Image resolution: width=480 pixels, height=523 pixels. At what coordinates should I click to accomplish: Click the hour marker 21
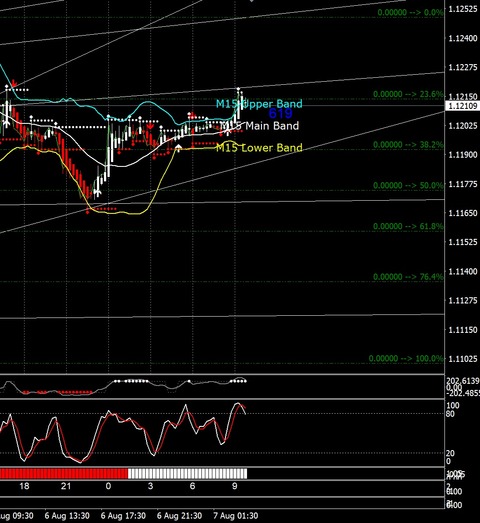(66, 486)
